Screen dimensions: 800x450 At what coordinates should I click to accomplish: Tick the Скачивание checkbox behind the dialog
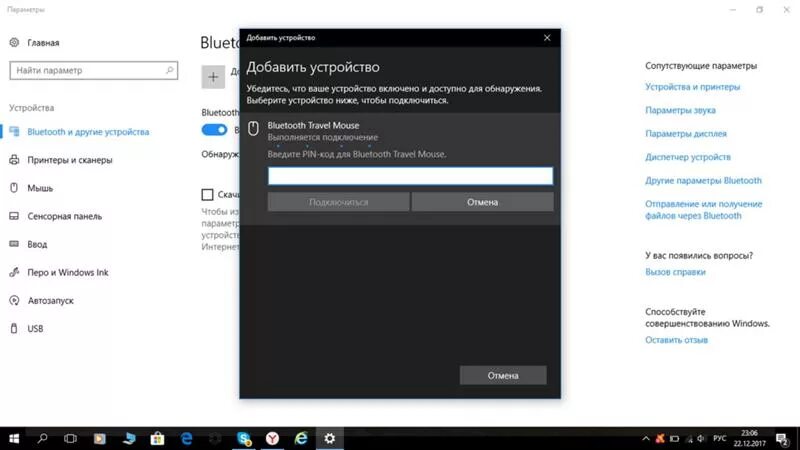(x=207, y=194)
